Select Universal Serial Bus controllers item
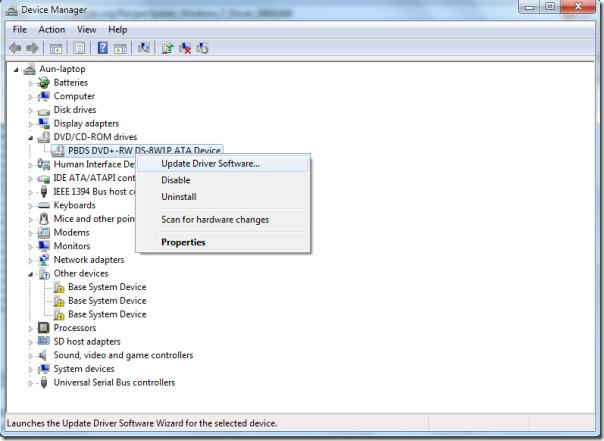The height and width of the screenshot is (441, 604). point(114,382)
